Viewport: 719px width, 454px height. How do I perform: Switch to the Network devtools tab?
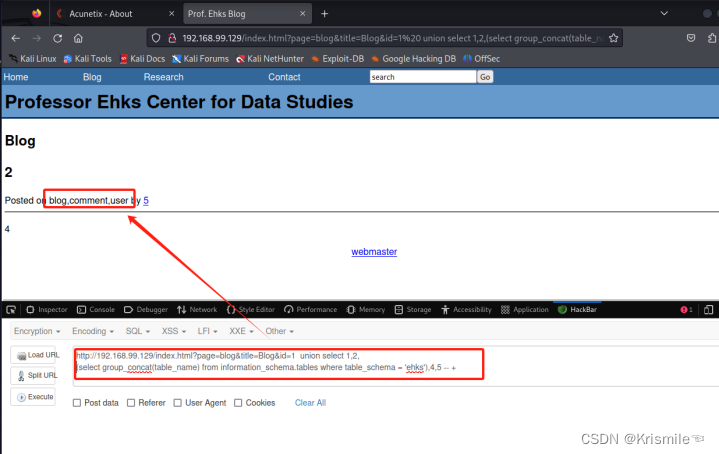pos(197,310)
